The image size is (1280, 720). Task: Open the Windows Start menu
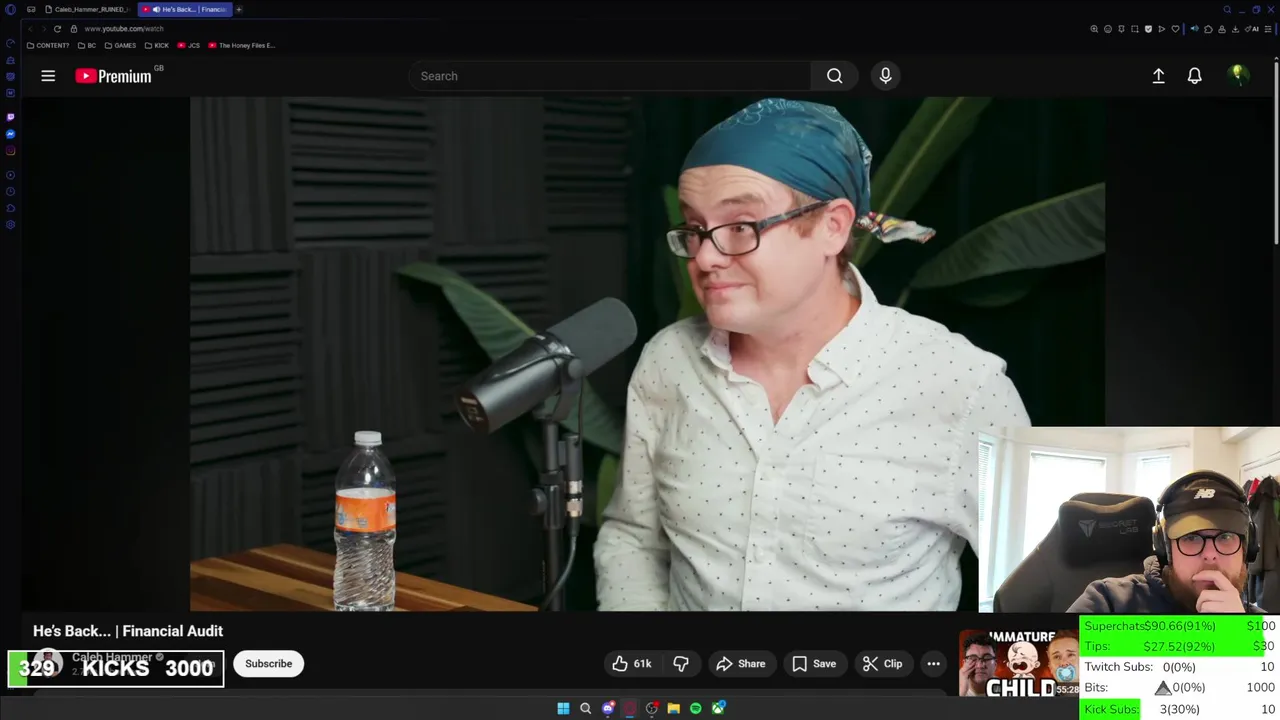[x=563, y=708]
